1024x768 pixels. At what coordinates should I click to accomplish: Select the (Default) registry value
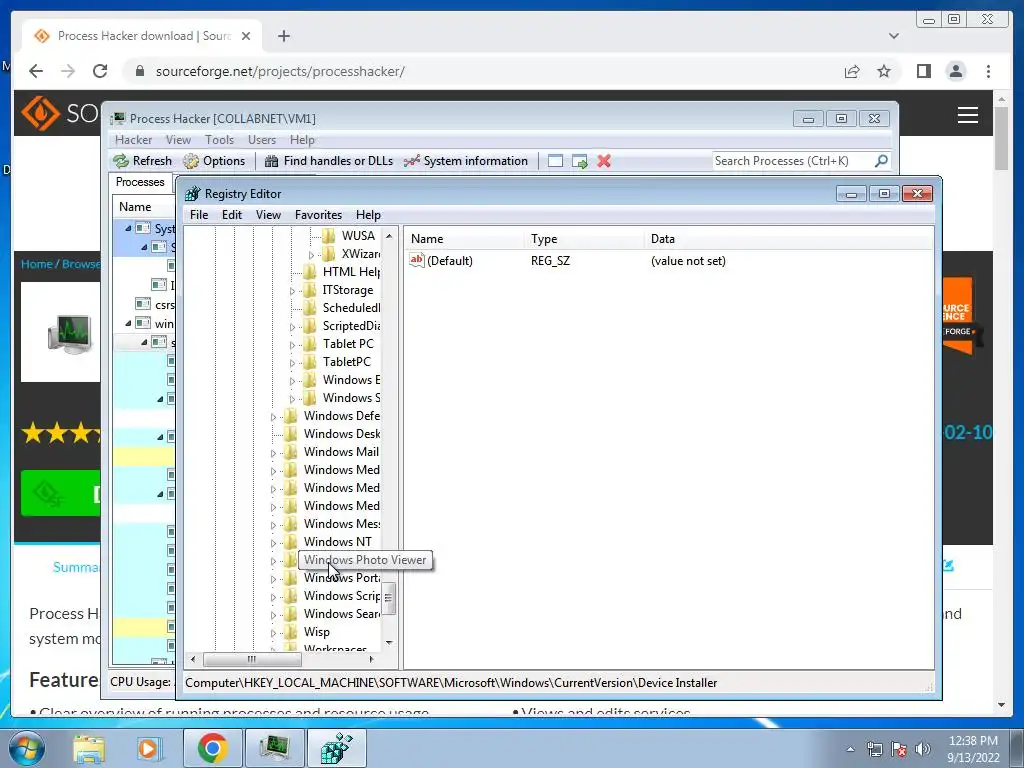pyautogui.click(x=449, y=261)
